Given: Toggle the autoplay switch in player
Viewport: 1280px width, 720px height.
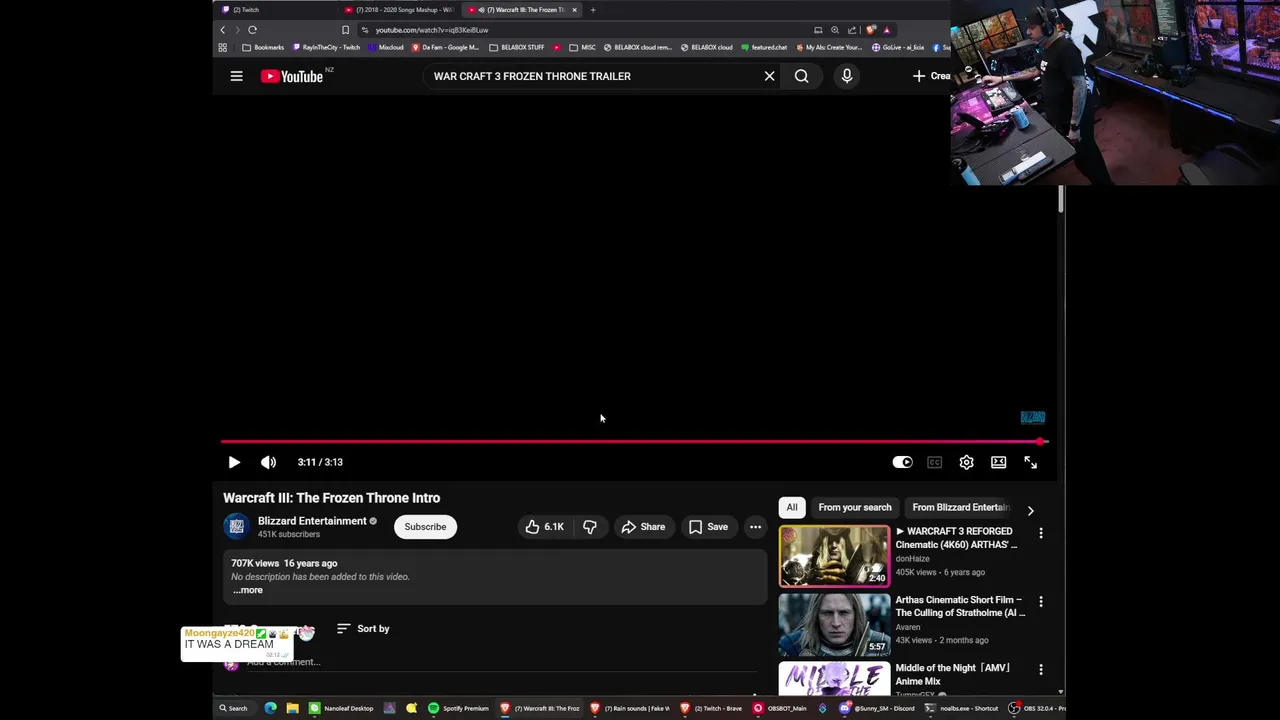Looking at the screenshot, I should pyautogui.click(x=902, y=462).
